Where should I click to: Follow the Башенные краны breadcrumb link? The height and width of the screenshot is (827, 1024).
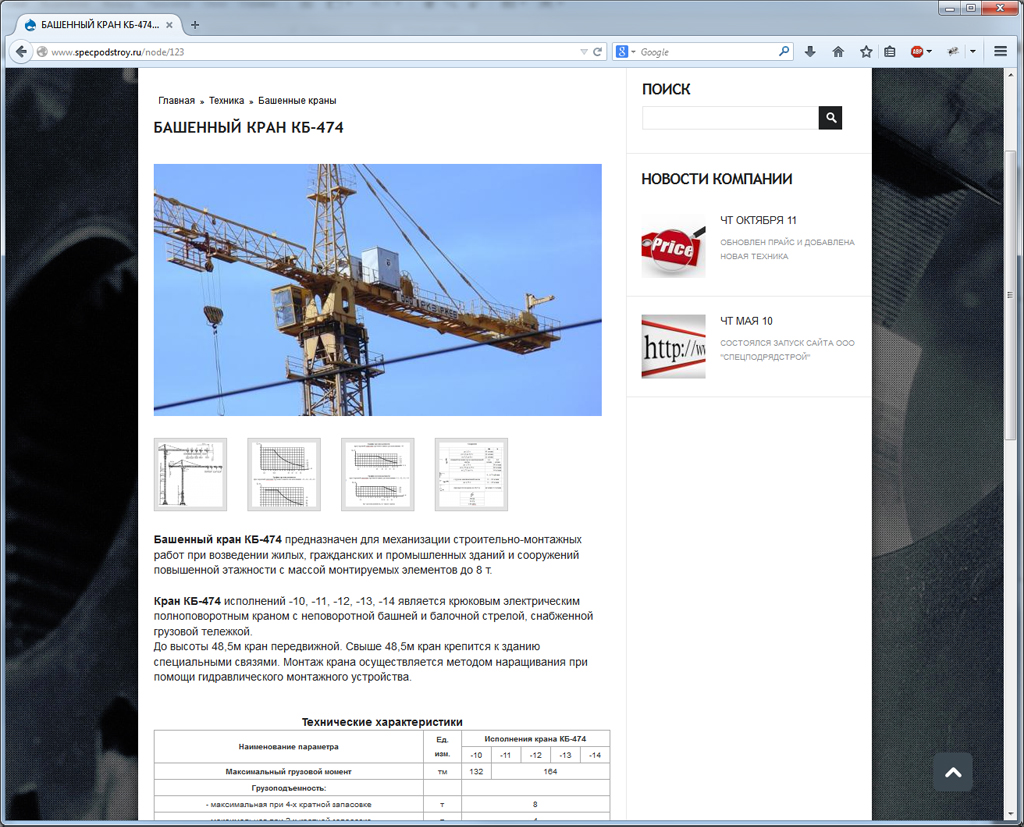coord(297,101)
